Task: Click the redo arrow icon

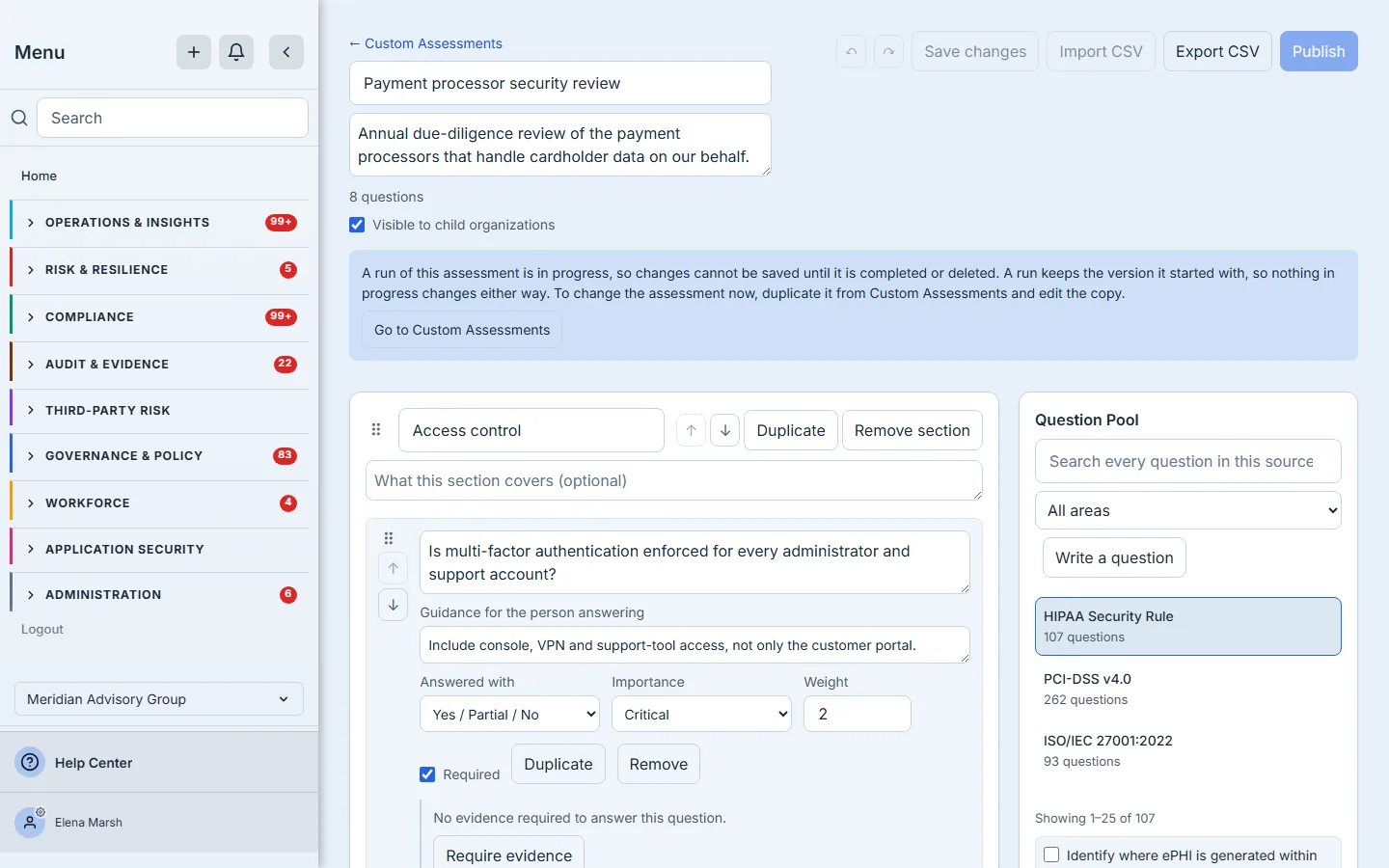Action: click(x=888, y=51)
